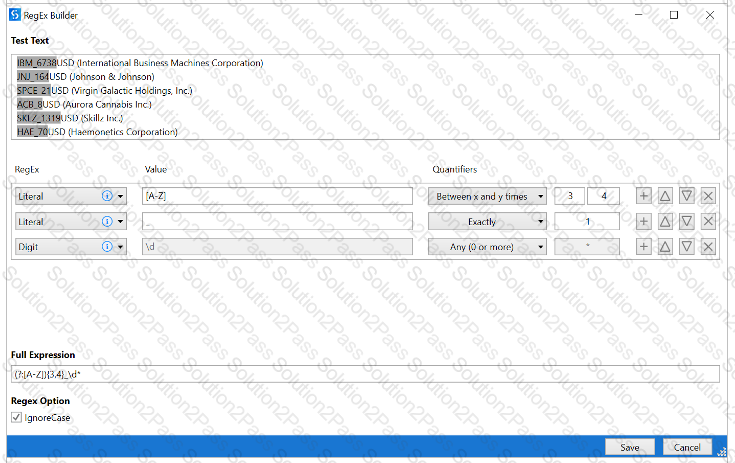The image size is (735, 463).
Task: Click the ACB_8USD Aurora Cannabis line
Action: 84,104
